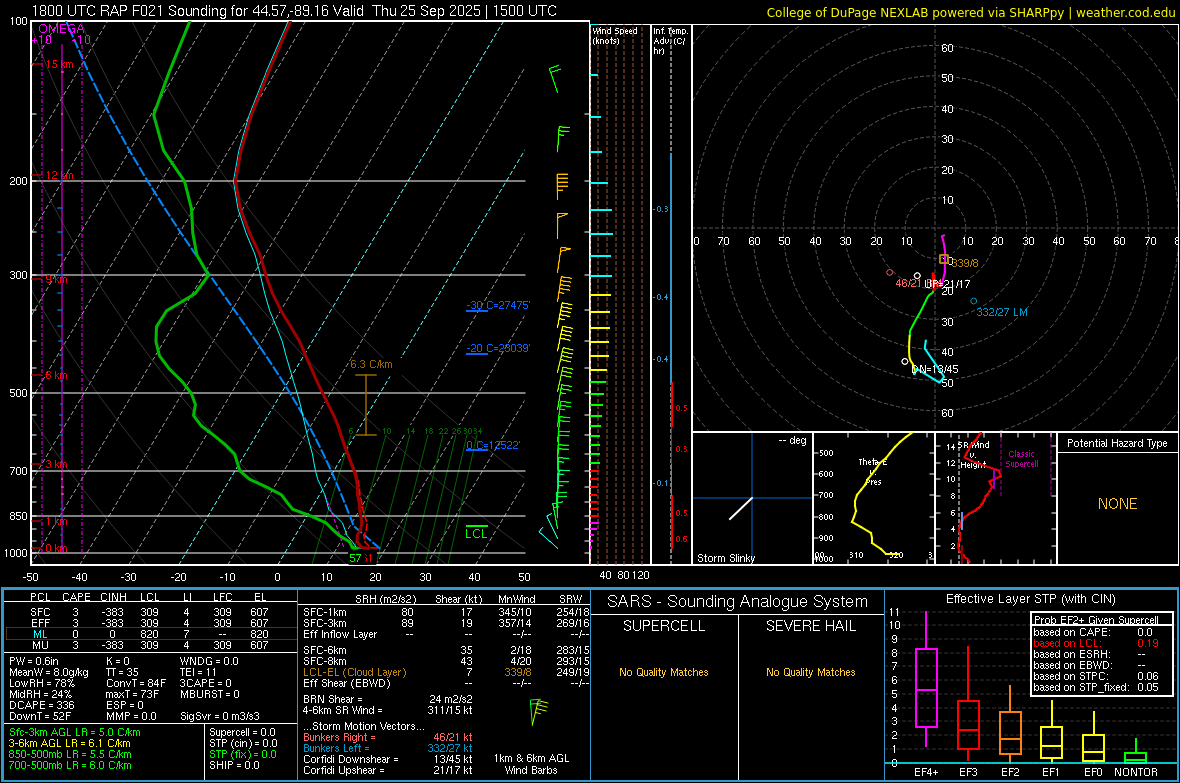Click the 3 km height marker

pyautogui.click(x=56, y=464)
